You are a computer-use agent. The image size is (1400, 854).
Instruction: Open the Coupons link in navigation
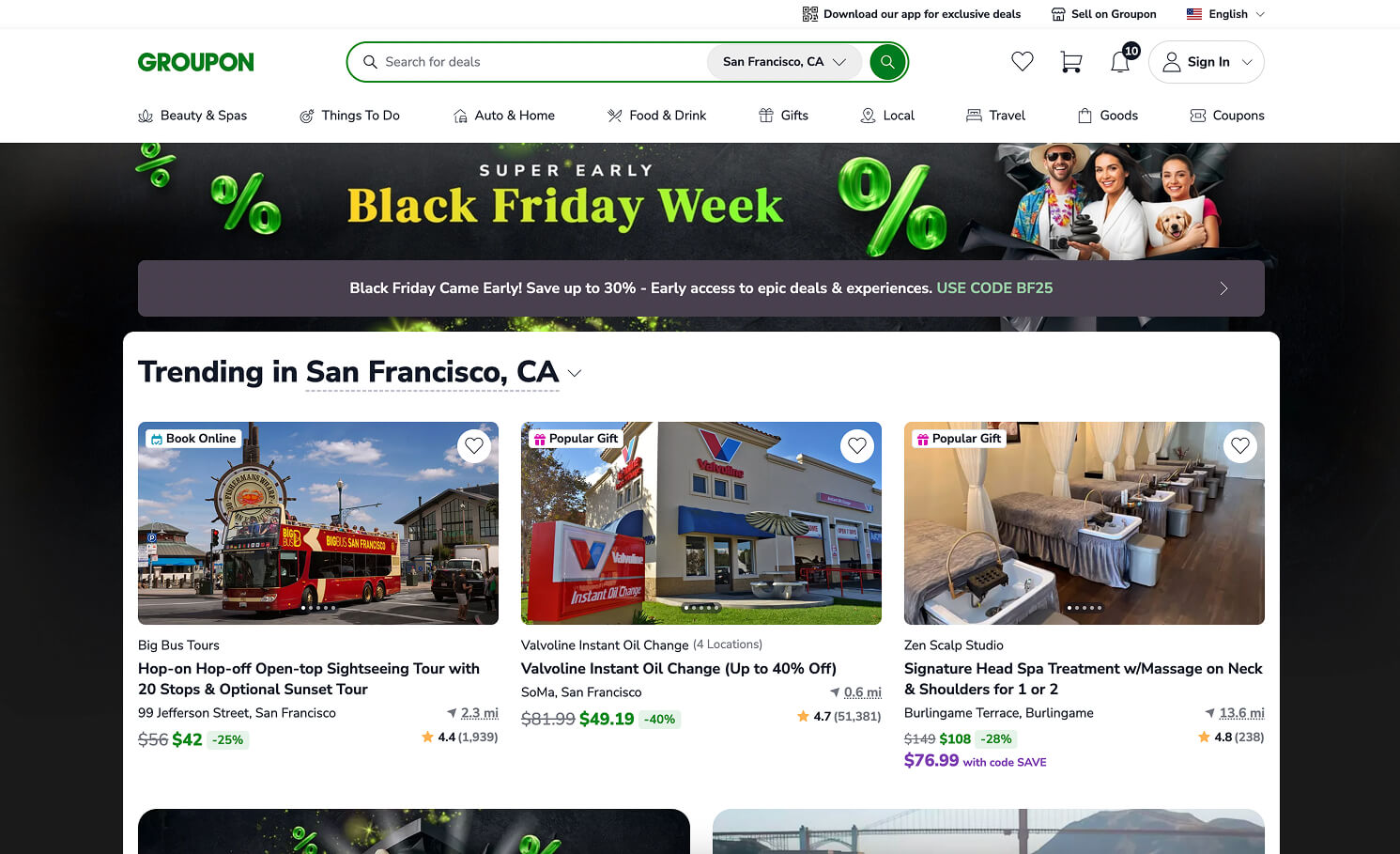point(1227,116)
